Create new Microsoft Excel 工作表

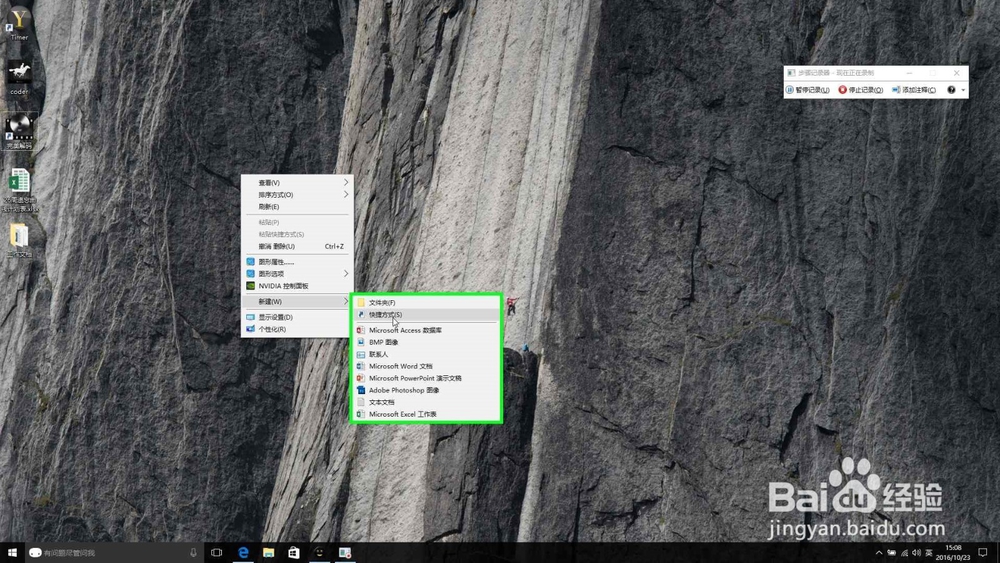coord(426,414)
